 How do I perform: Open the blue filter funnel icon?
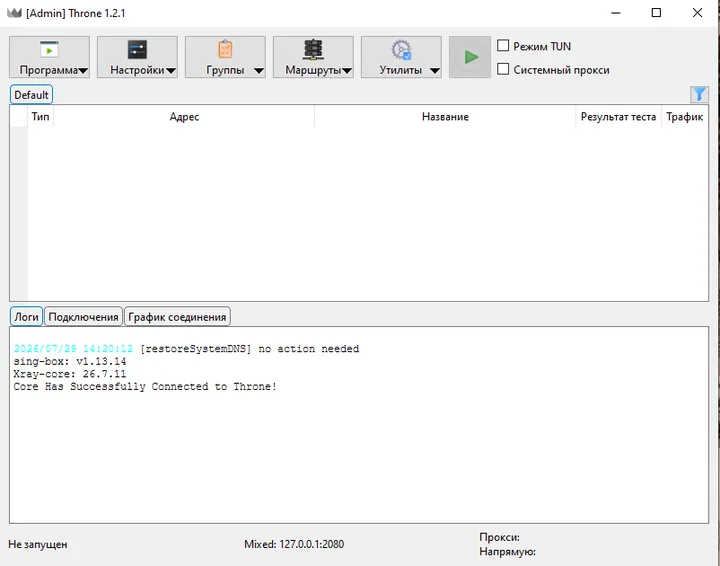click(699, 95)
